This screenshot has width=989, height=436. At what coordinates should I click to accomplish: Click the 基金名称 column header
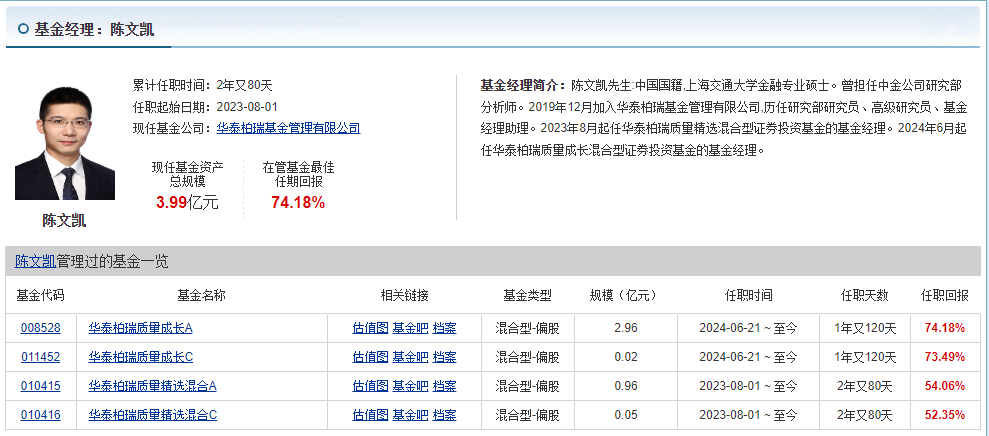202,295
